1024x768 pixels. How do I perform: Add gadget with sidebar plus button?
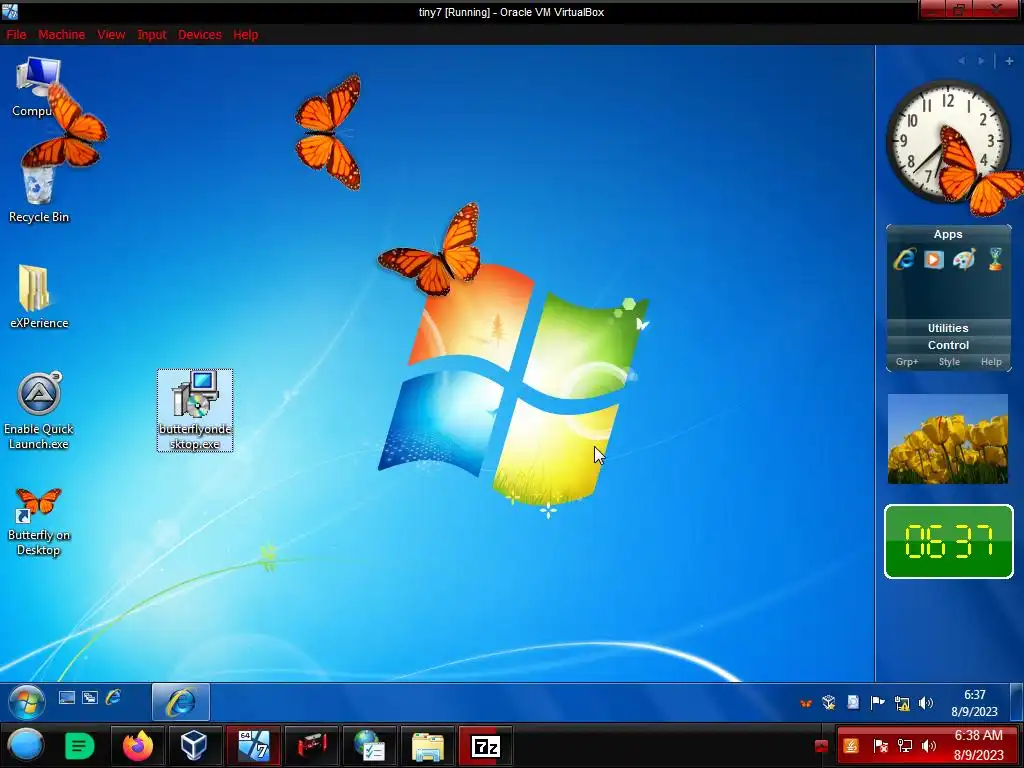coord(1009,61)
